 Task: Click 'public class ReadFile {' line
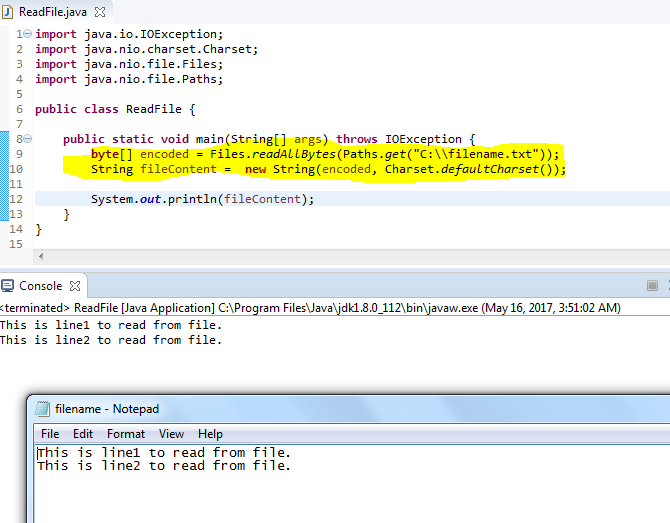115,109
